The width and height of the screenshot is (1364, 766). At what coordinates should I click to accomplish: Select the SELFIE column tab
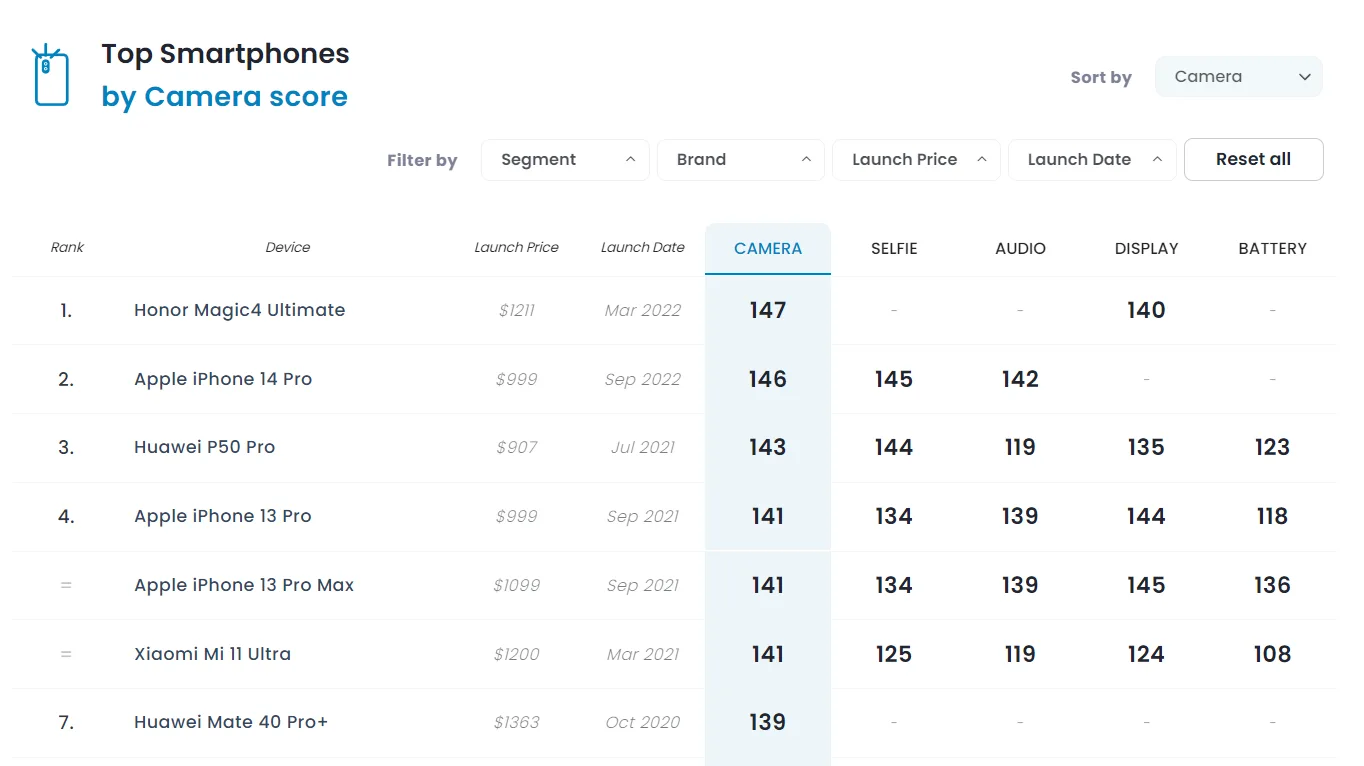pos(894,248)
